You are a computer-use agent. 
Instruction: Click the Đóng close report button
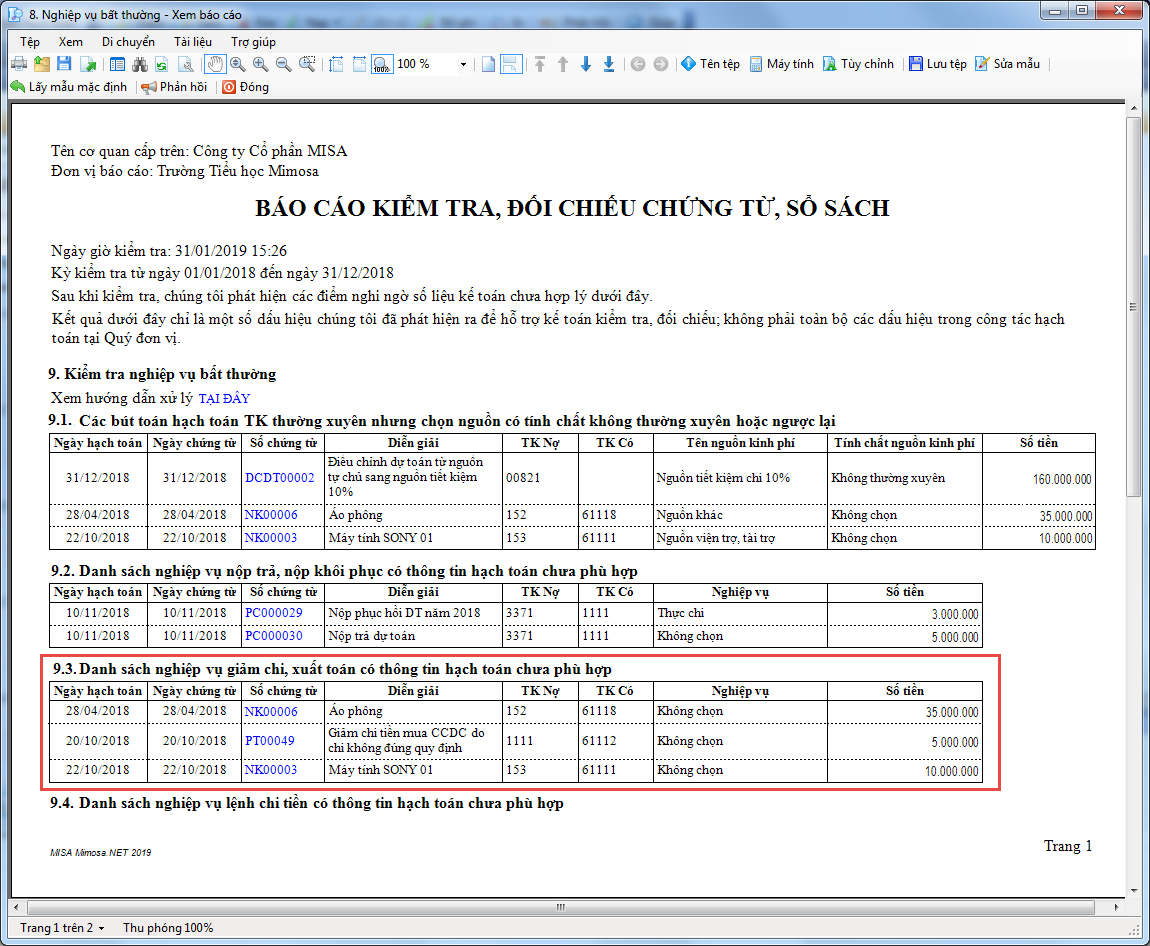(246, 87)
